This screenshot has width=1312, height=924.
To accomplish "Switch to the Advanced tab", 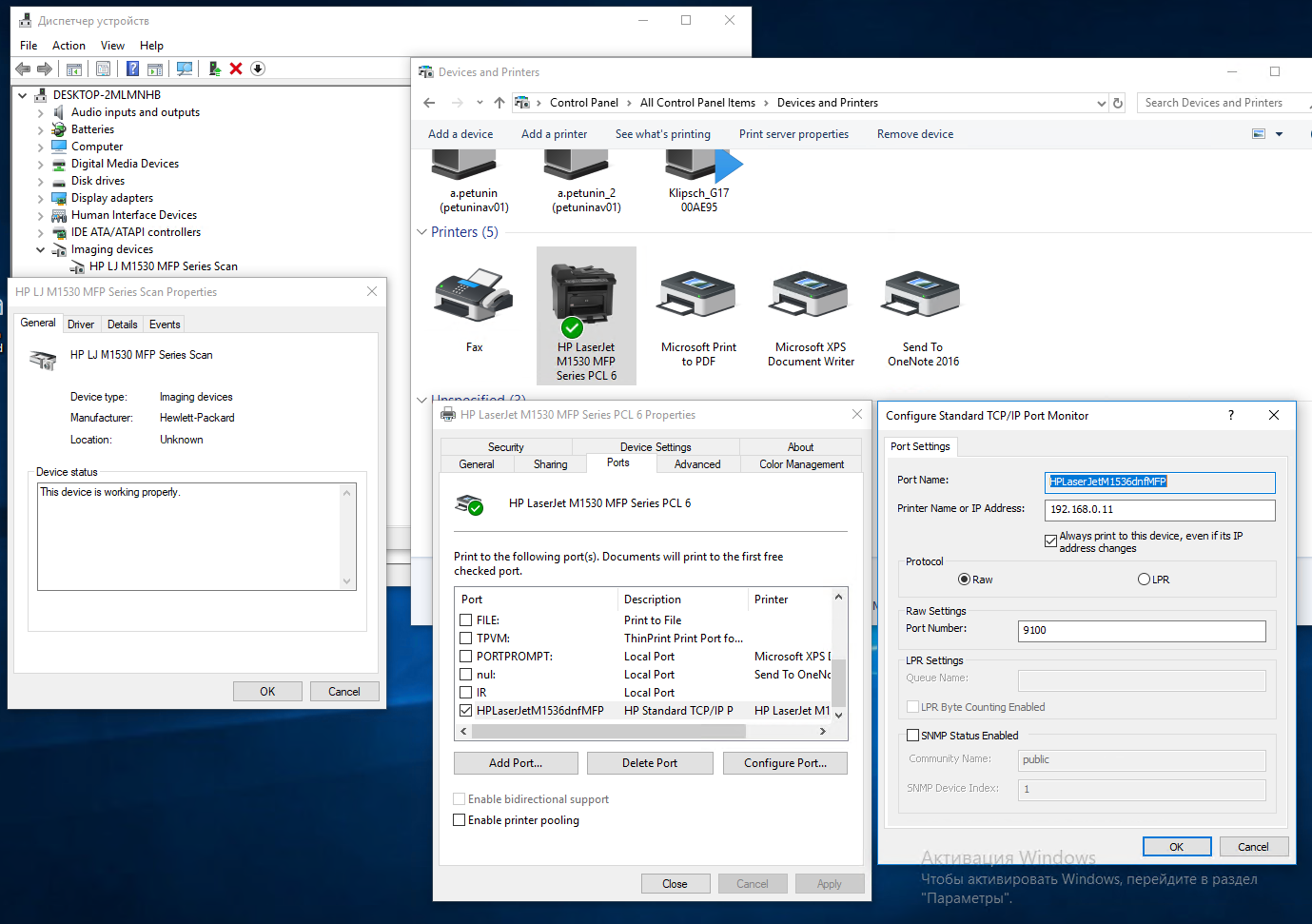I will [697, 464].
